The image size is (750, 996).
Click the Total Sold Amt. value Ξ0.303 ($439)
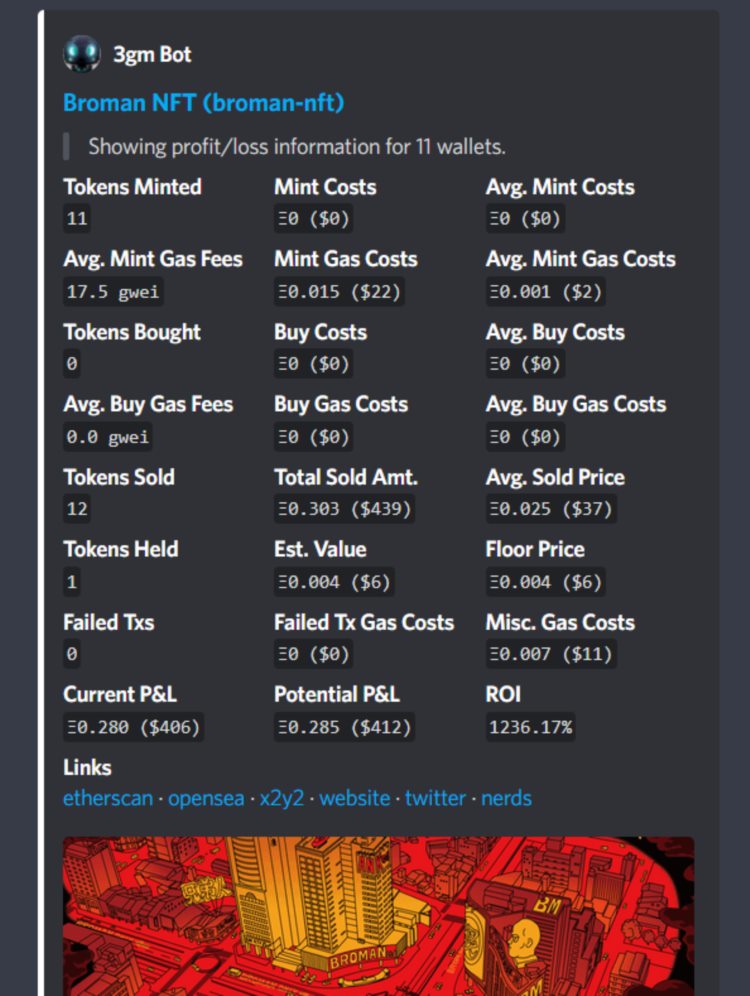click(x=344, y=509)
